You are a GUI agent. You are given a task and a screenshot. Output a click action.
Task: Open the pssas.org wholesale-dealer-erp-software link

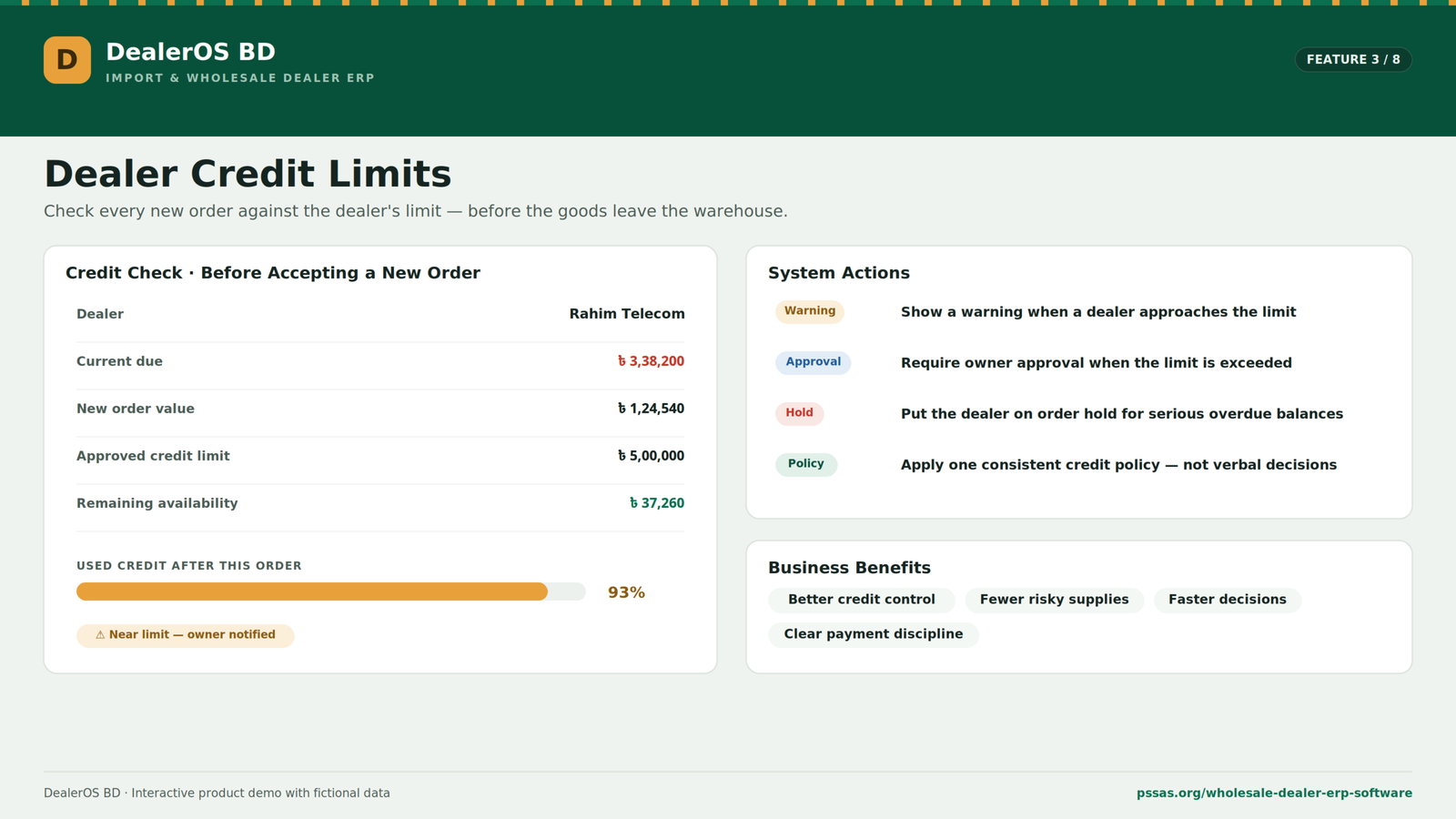pos(1274,793)
